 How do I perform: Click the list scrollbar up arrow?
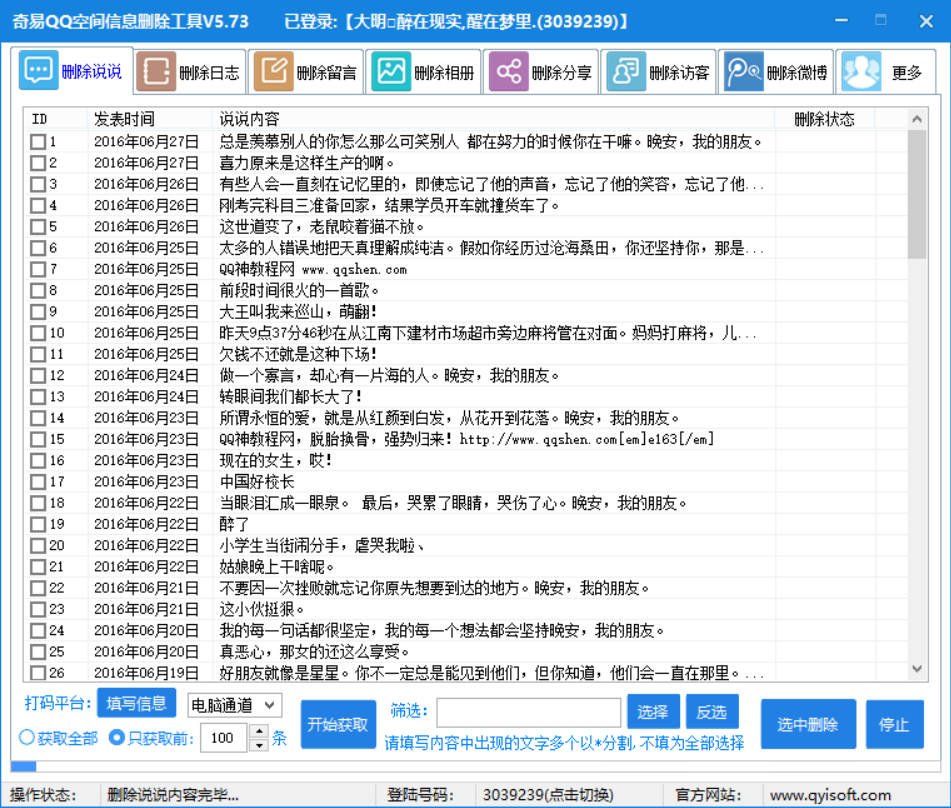[x=917, y=119]
